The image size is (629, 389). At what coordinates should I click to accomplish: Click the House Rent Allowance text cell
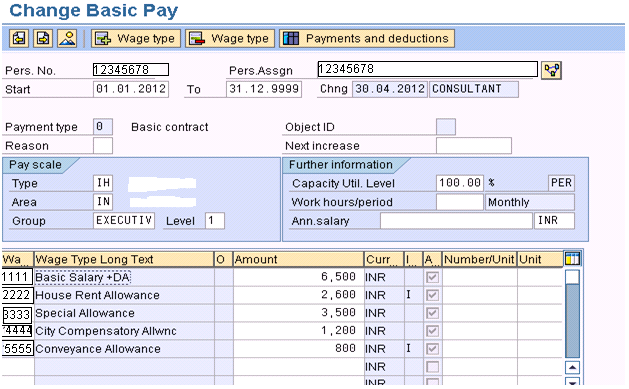pyautogui.click(x=124, y=295)
